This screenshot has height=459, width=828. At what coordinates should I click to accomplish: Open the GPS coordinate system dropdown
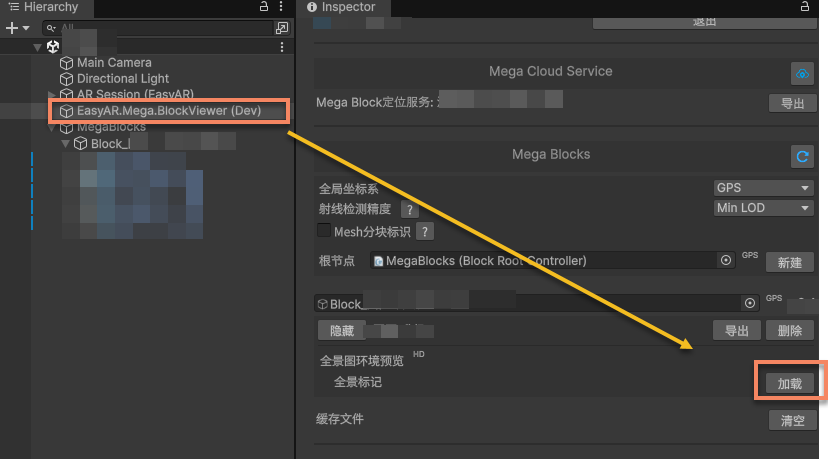click(x=763, y=188)
